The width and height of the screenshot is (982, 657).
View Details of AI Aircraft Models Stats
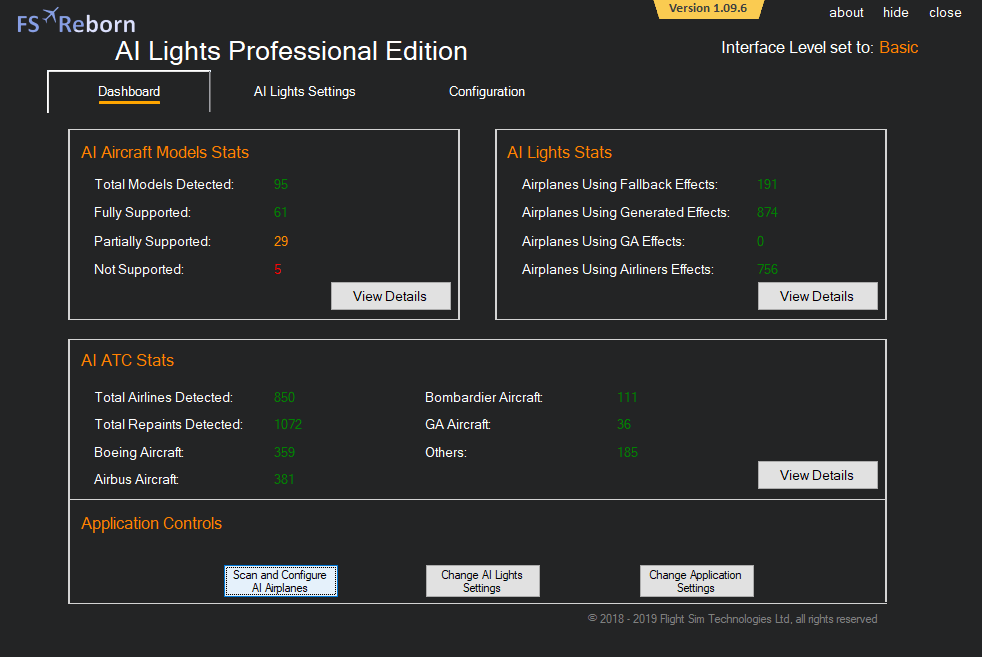tap(390, 296)
